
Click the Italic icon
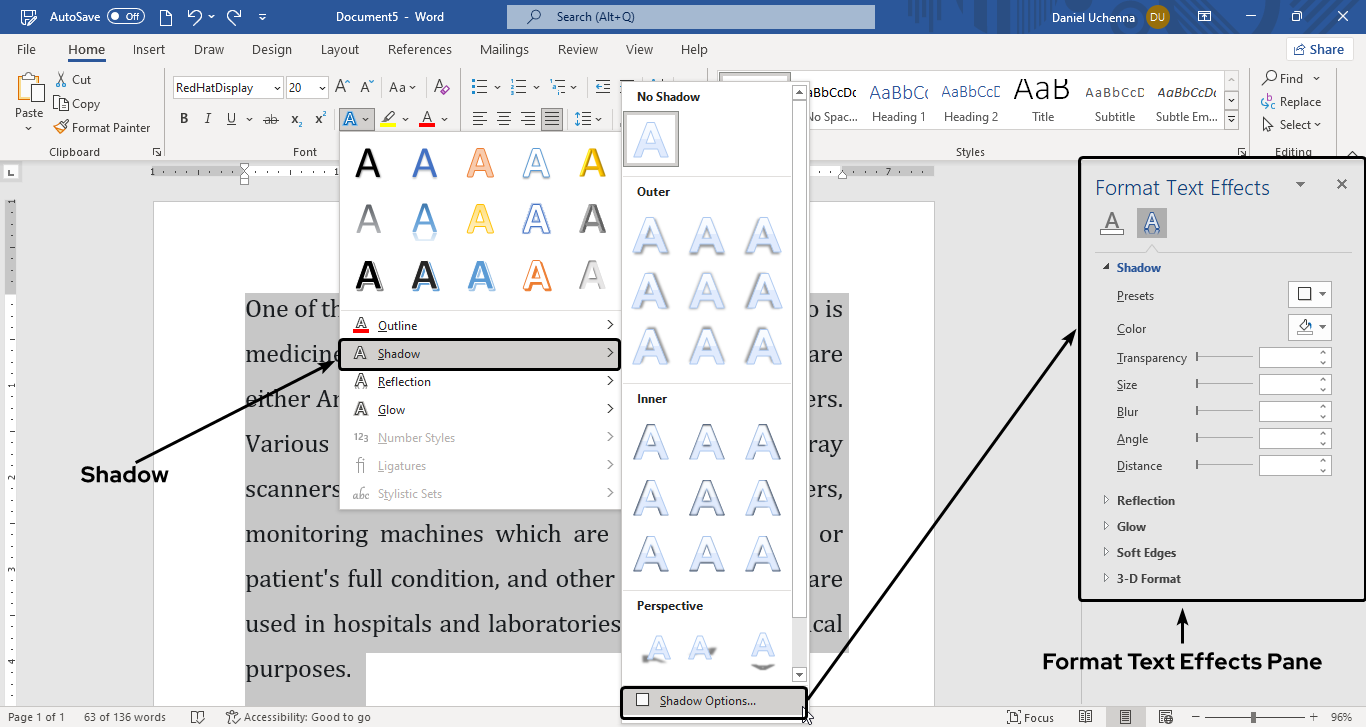208,119
